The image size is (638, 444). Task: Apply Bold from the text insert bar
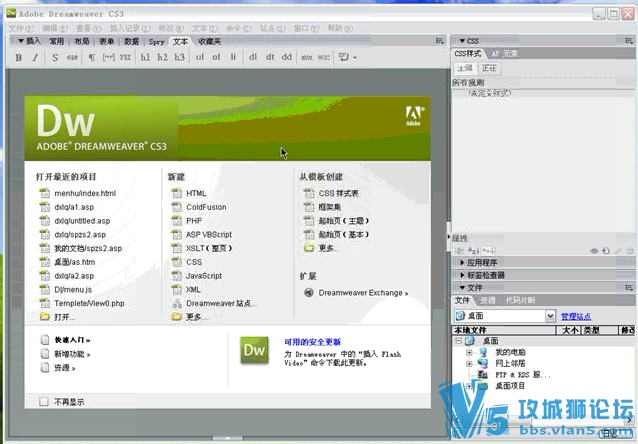19,57
